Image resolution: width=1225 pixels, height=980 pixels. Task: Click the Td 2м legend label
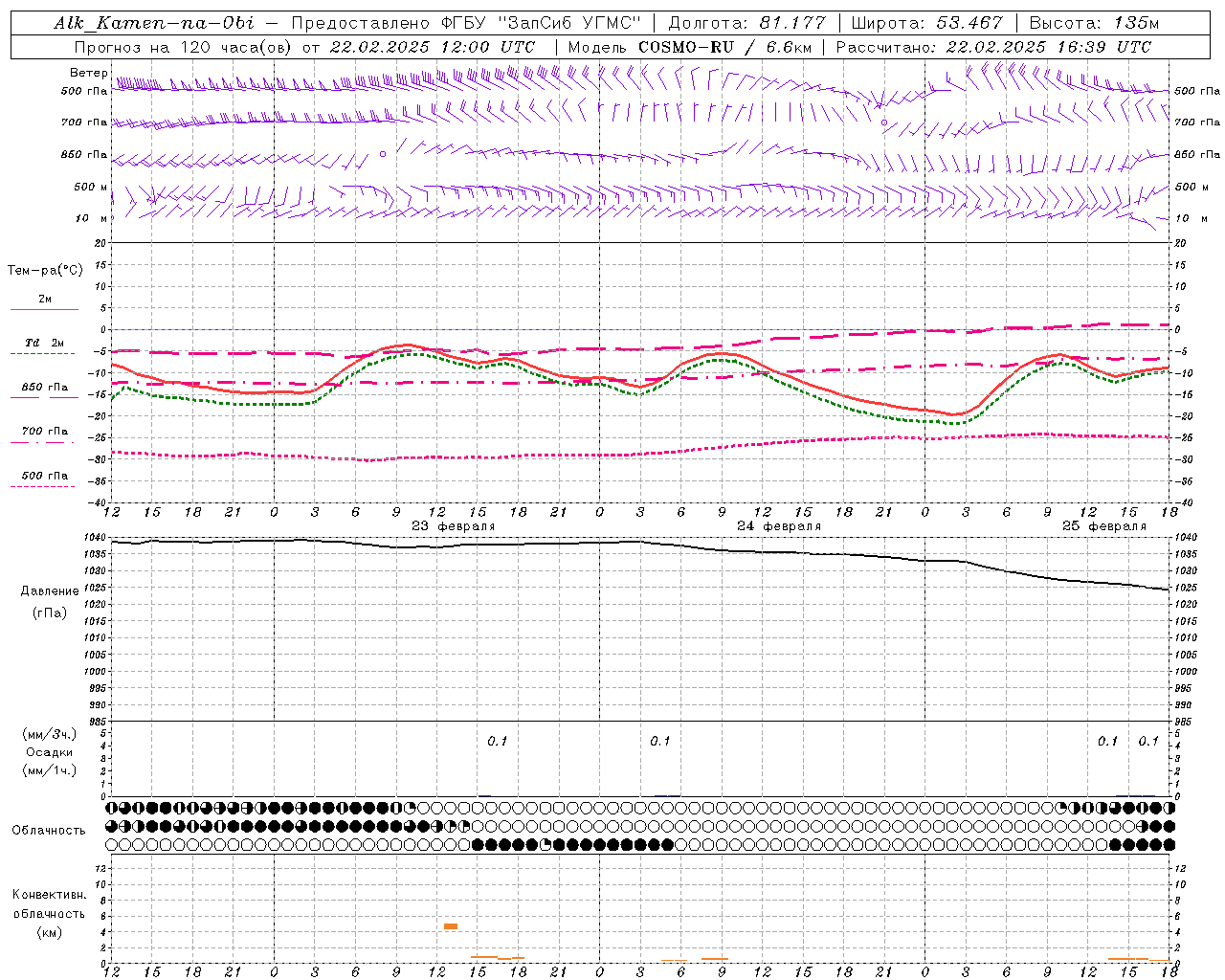click(45, 343)
